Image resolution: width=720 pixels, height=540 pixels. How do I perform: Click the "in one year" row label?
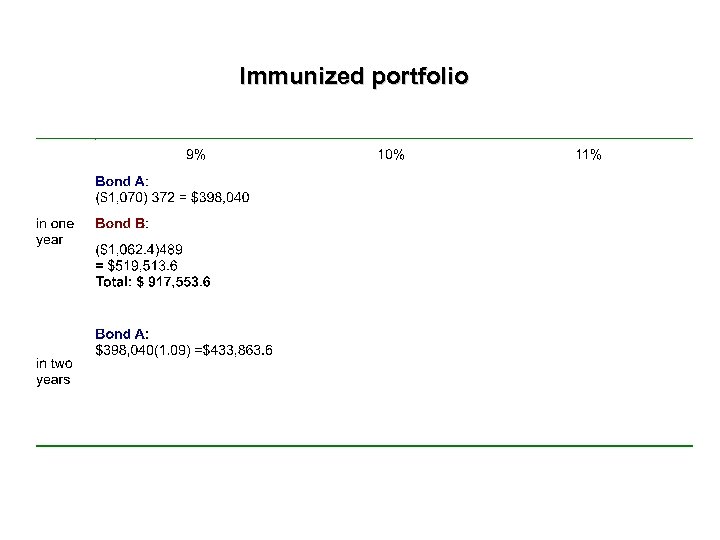pos(55,231)
